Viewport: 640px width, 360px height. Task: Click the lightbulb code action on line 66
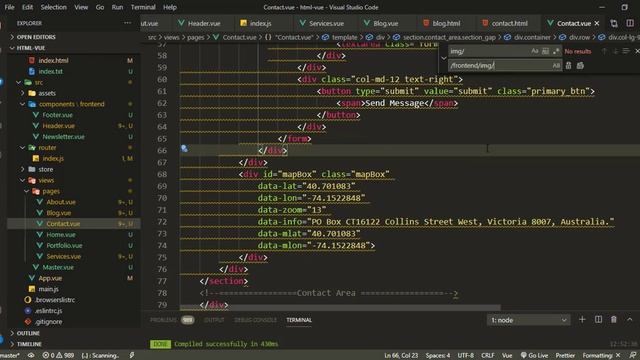[x=184, y=149]
